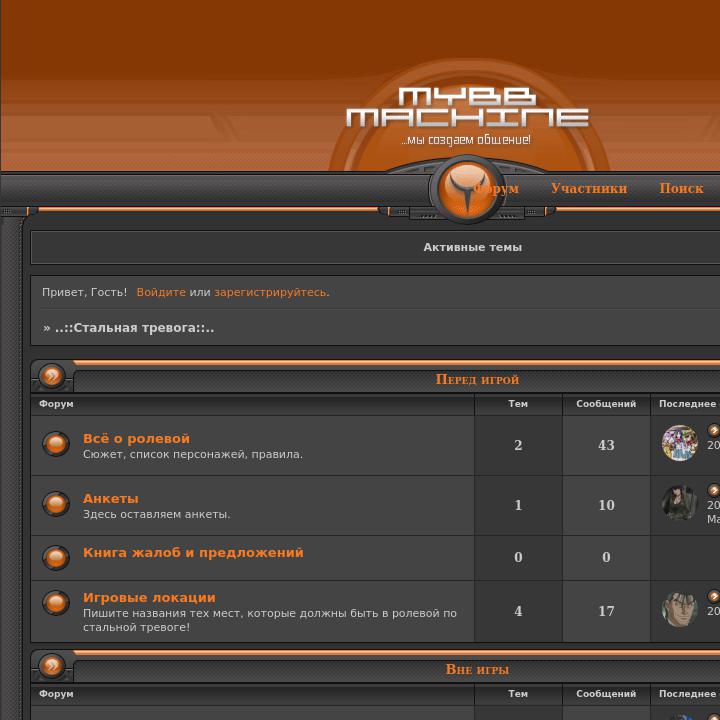720x720 pixels.
Task: Click last-poster avatar in Анкеты row
Action: (680, 503)
